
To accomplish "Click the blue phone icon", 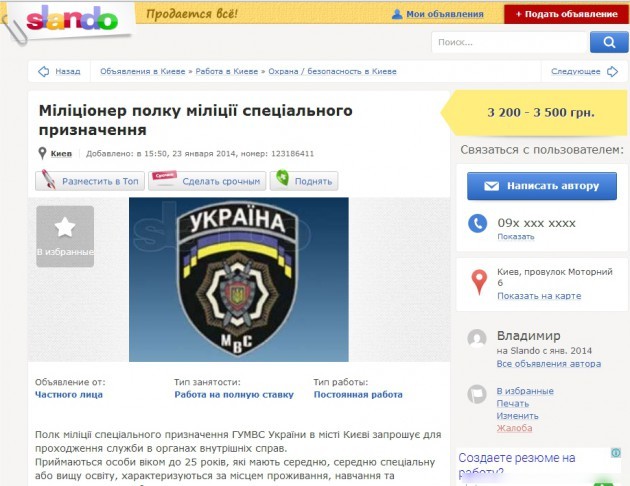I will coord(477,223).
